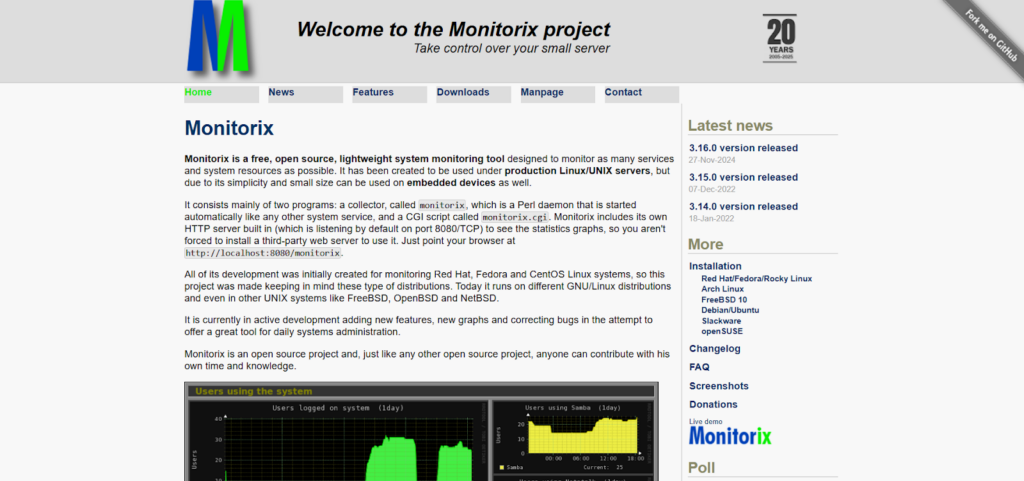Open Slackware install guide

(721, 321)
